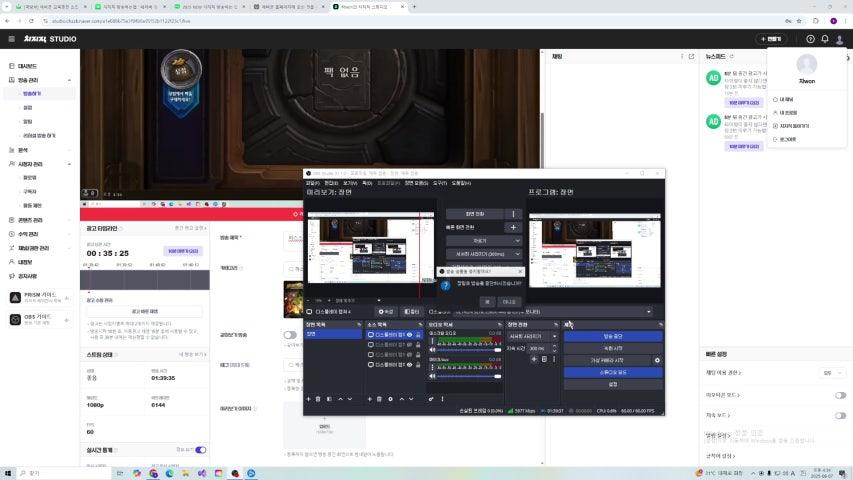Open OBS source properties gear in source toolbar
This screenshot has width=853, height=480.
point(390,399)
